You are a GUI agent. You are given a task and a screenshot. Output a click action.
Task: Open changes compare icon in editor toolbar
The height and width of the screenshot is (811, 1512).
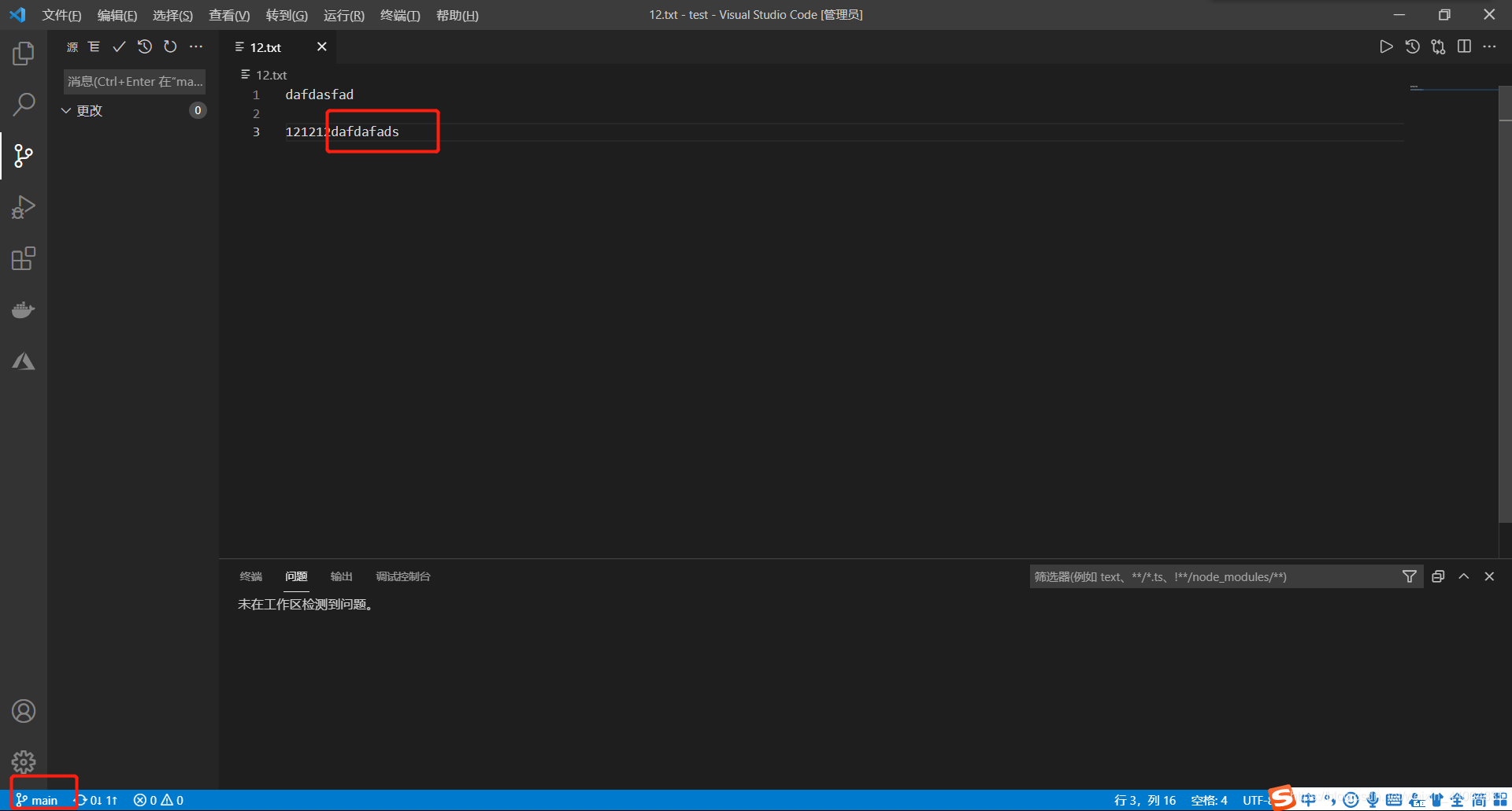(x=1439, y=47)
